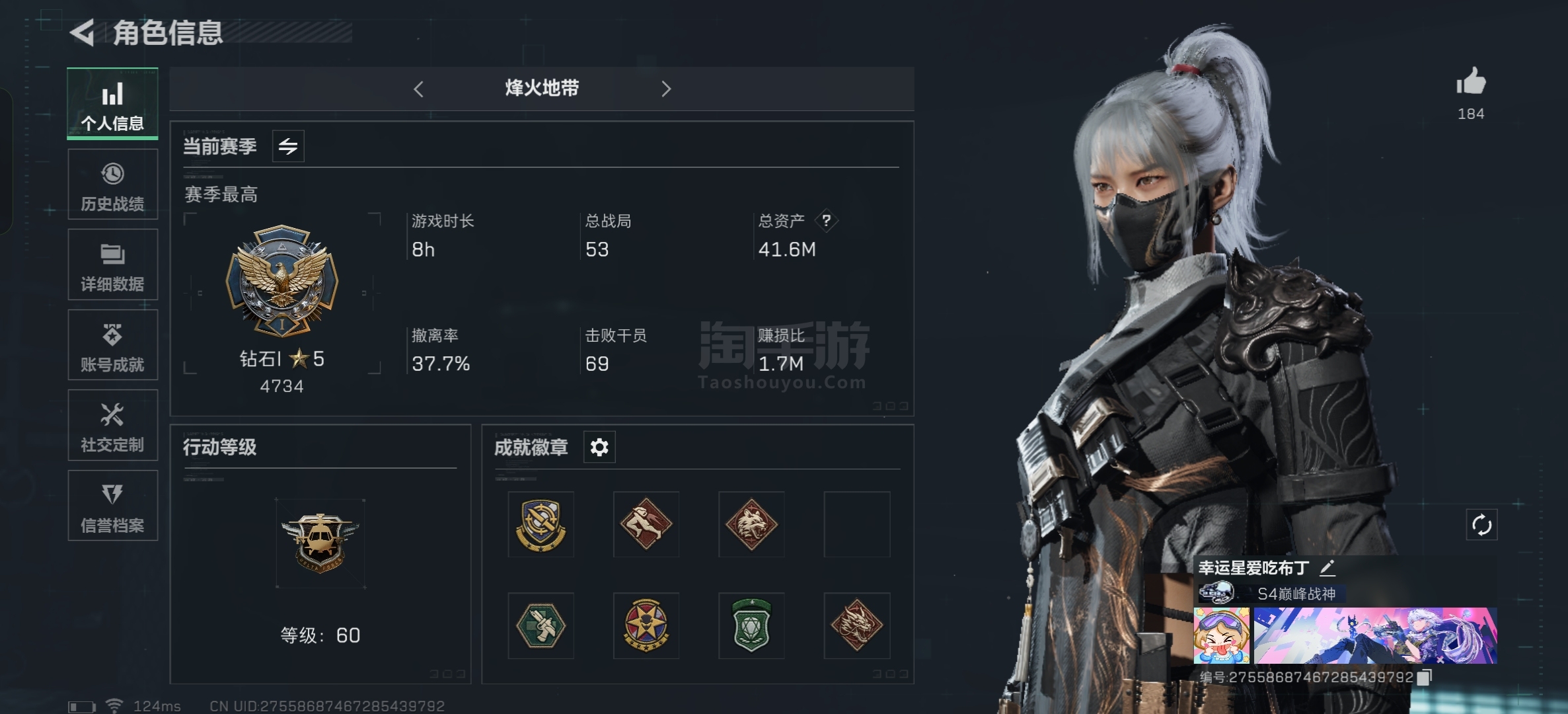
Task: Open the 个人信息 tab
Action: pyautogui.click(x=112, y=104)
